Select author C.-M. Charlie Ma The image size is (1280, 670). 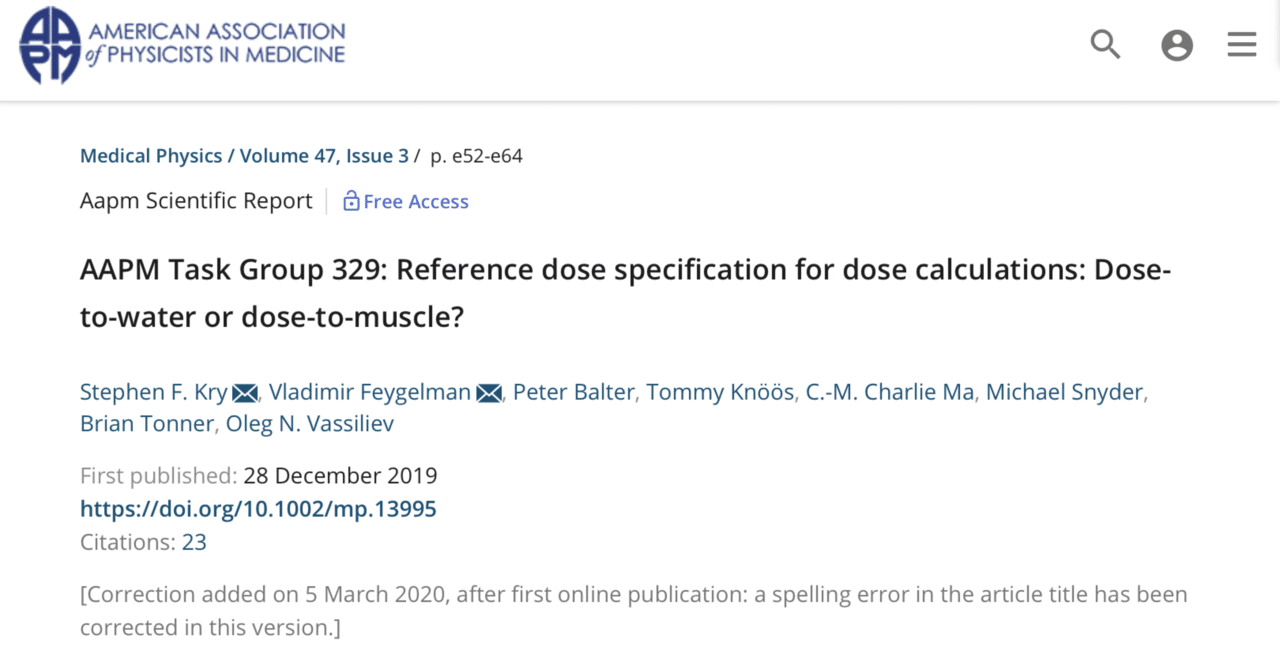[890, 392]
